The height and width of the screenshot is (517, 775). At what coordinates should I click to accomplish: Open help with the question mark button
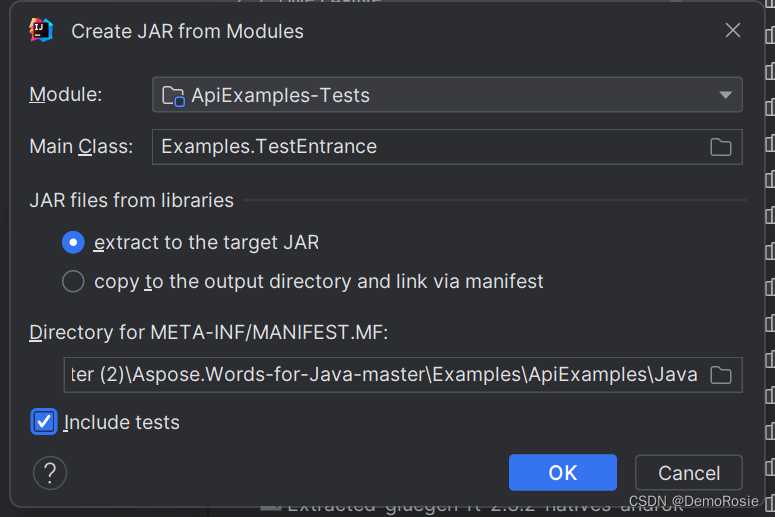point(50,473)
